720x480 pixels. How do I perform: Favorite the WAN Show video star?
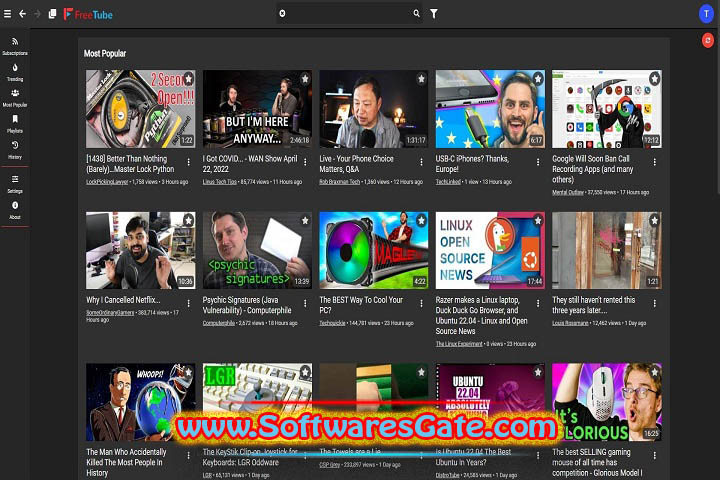point(305,79)
